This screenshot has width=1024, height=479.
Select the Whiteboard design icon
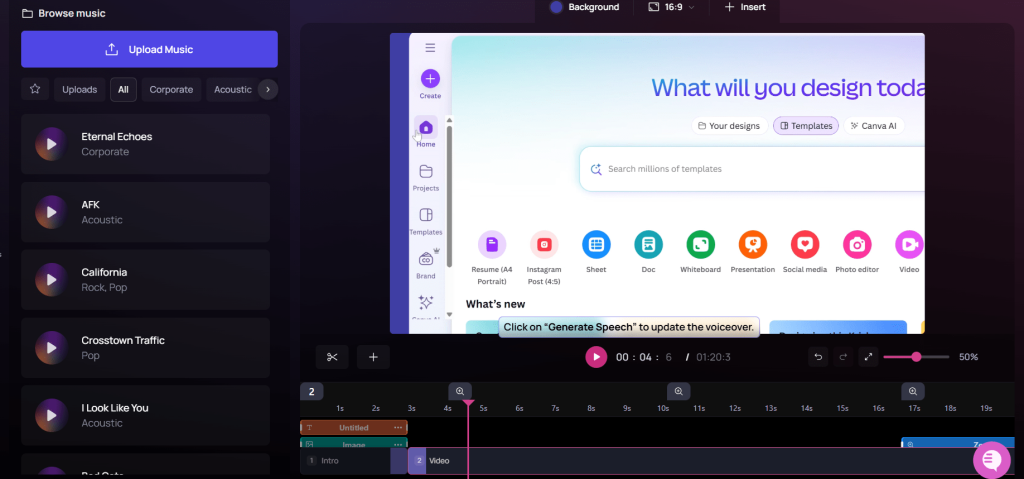[700, 245]
